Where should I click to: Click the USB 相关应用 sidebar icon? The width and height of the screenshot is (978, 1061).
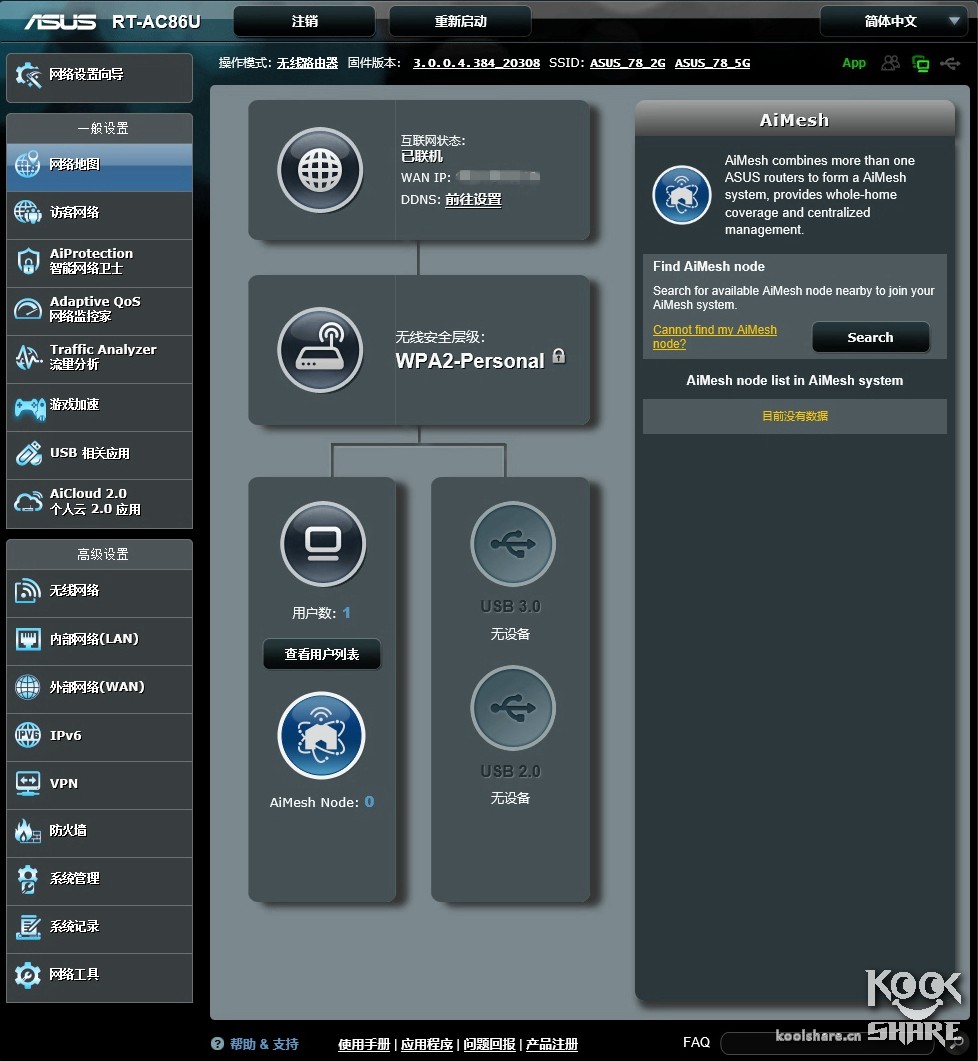pos(28,454)
